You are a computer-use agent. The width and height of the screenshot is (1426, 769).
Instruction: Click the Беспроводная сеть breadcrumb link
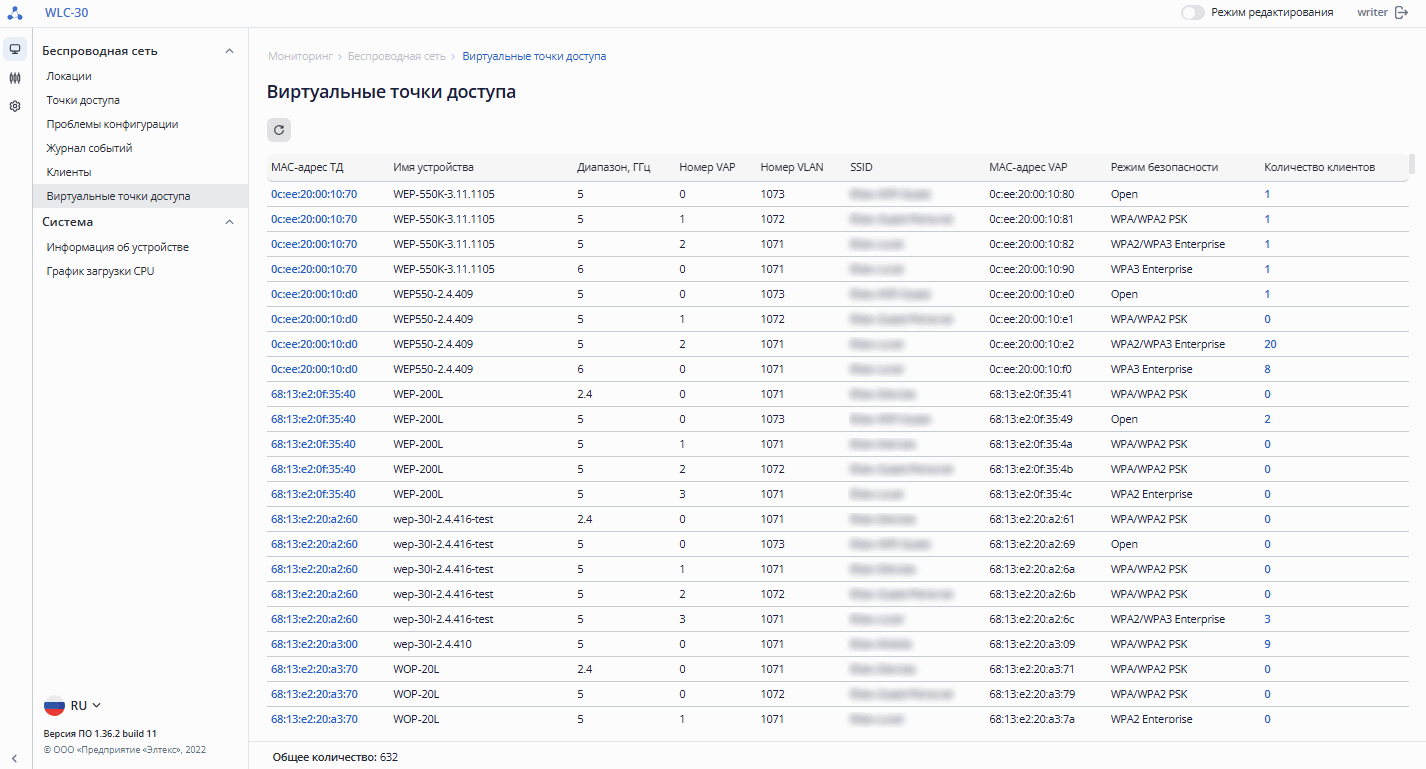click(396, 56)
